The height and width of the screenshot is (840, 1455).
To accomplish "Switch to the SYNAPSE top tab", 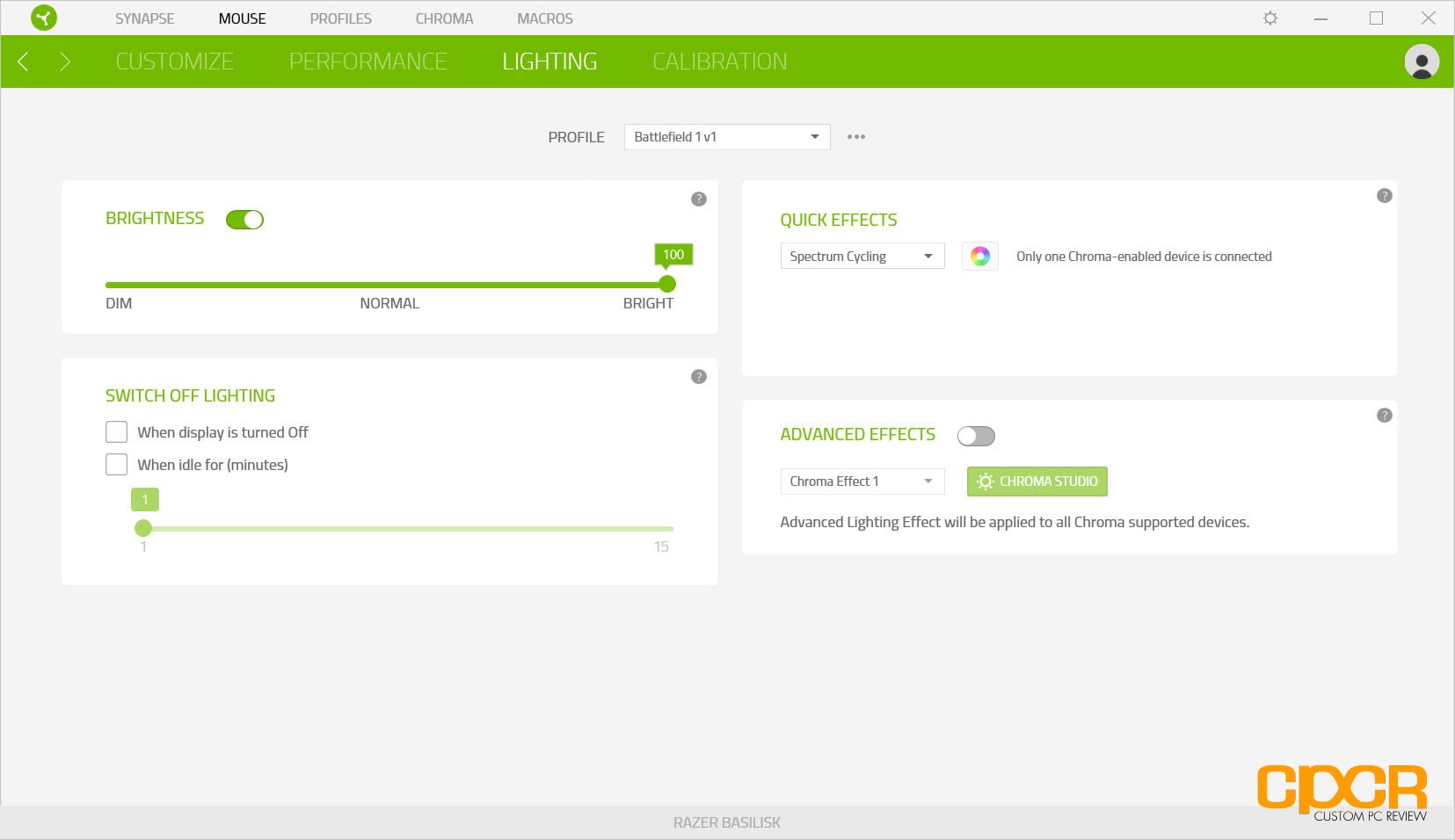I will 145,18.
